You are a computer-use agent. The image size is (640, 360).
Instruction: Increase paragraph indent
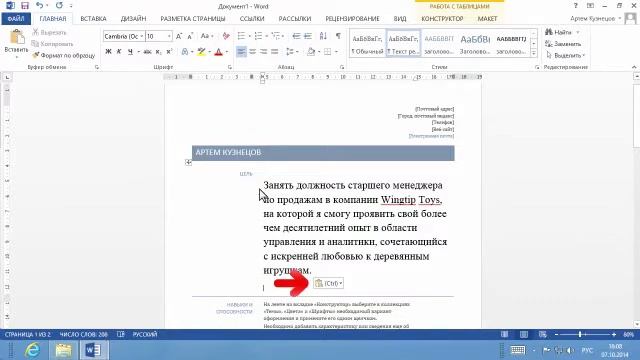tap(308, 36)
